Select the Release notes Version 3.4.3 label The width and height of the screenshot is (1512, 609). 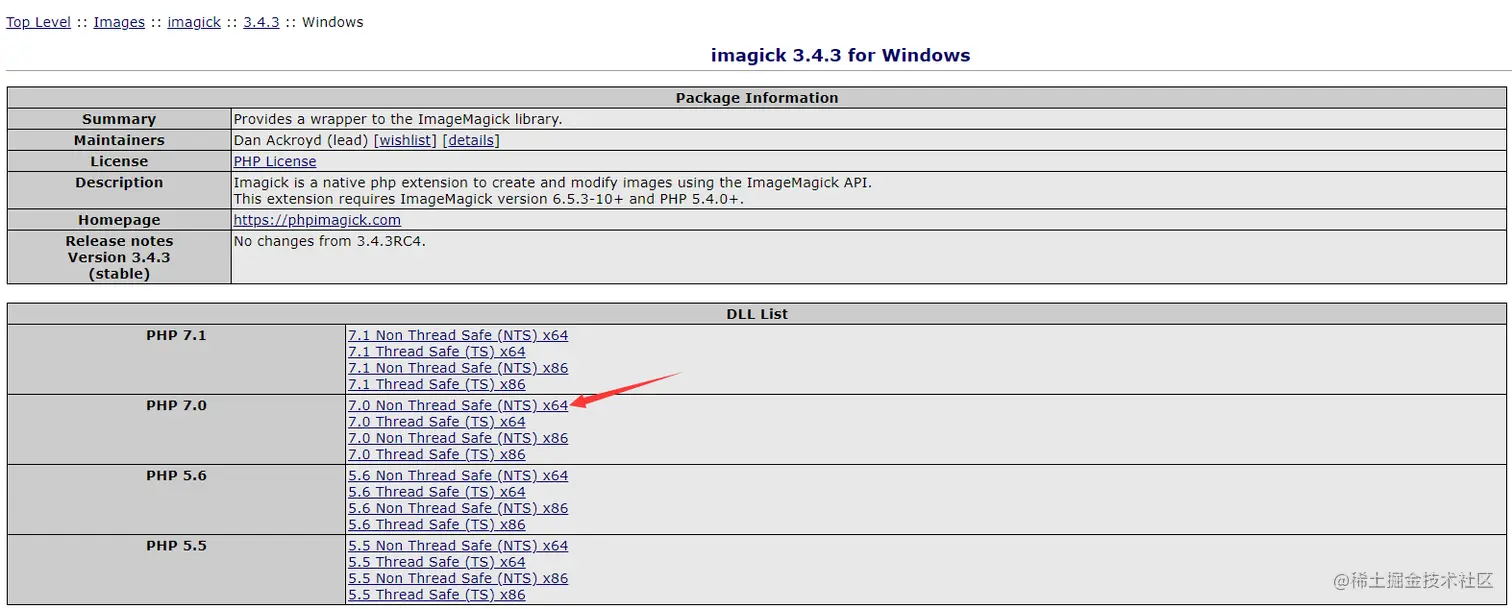tap(119, 257)
